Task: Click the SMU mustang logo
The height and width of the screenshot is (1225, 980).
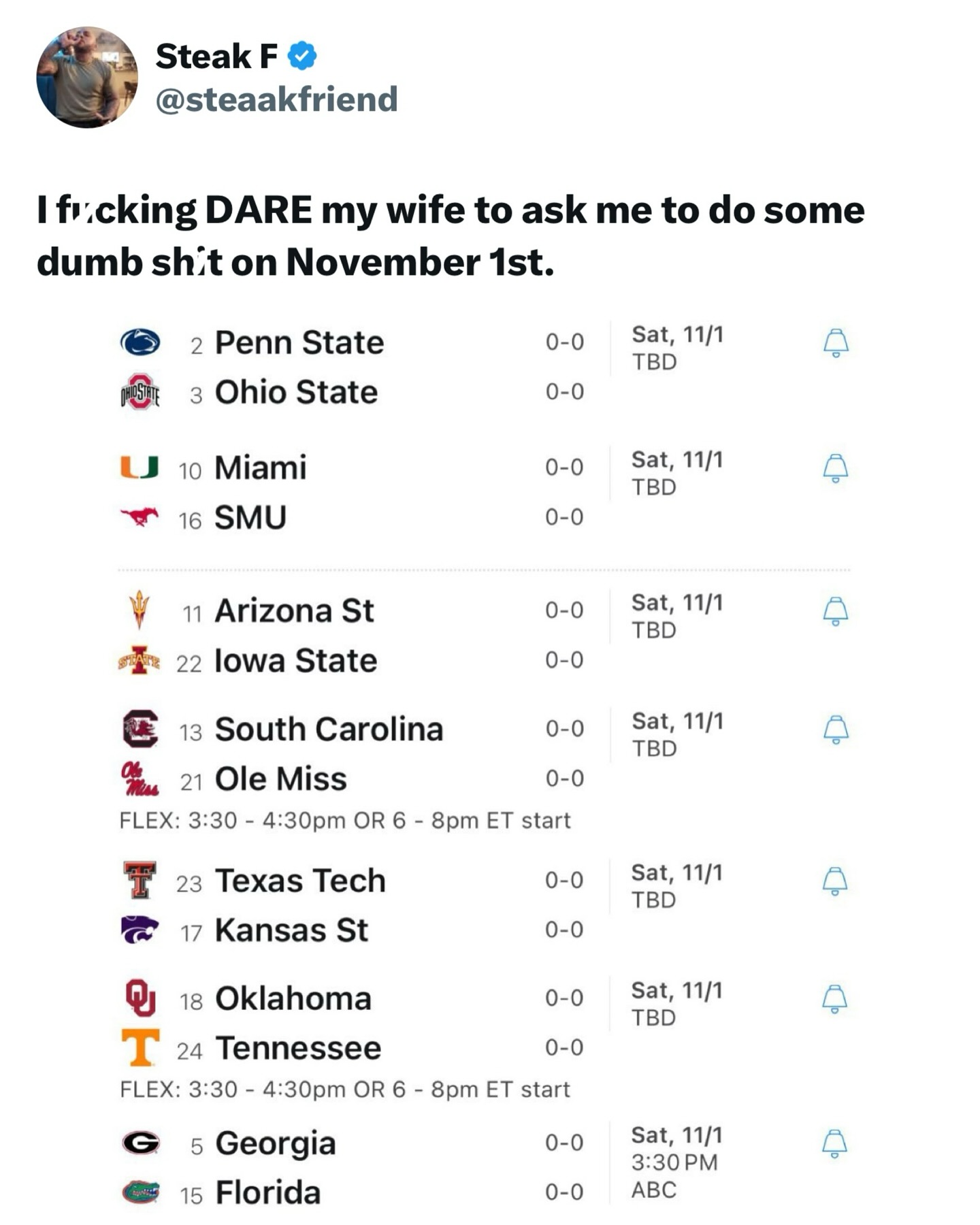Action: point(140,517)
